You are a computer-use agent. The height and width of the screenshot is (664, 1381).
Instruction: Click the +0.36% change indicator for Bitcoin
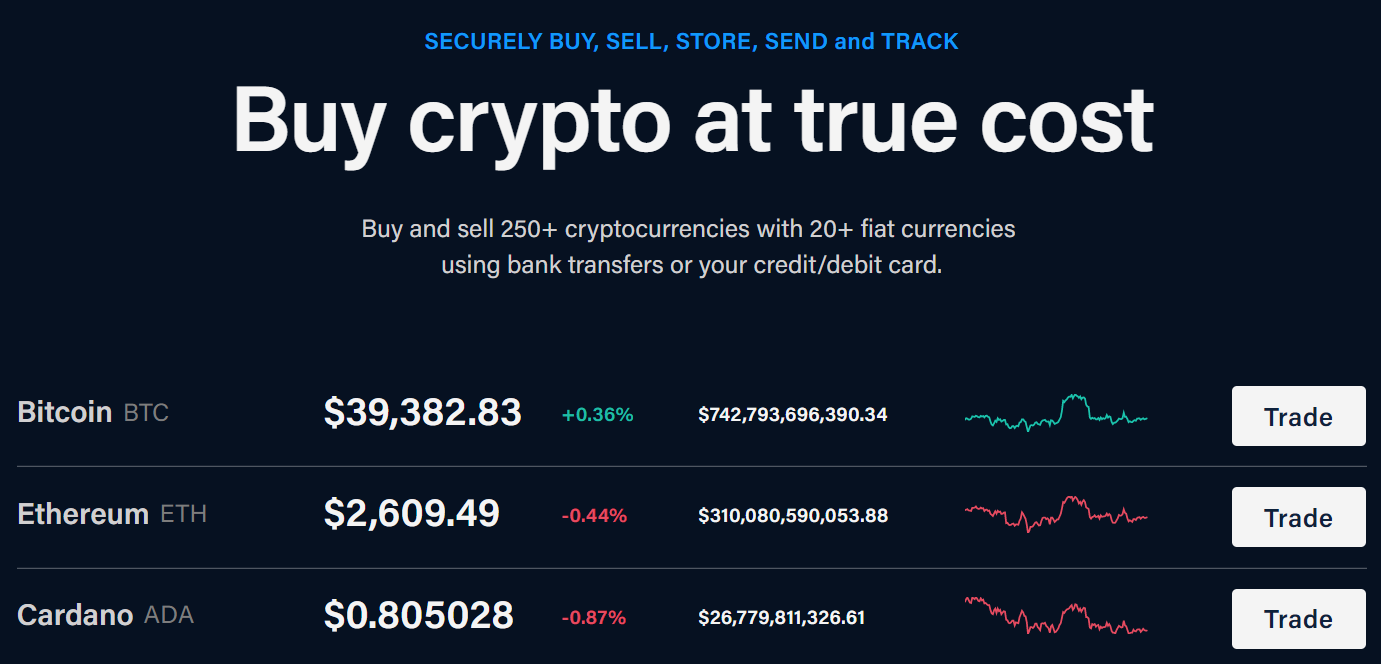point(597,413)
